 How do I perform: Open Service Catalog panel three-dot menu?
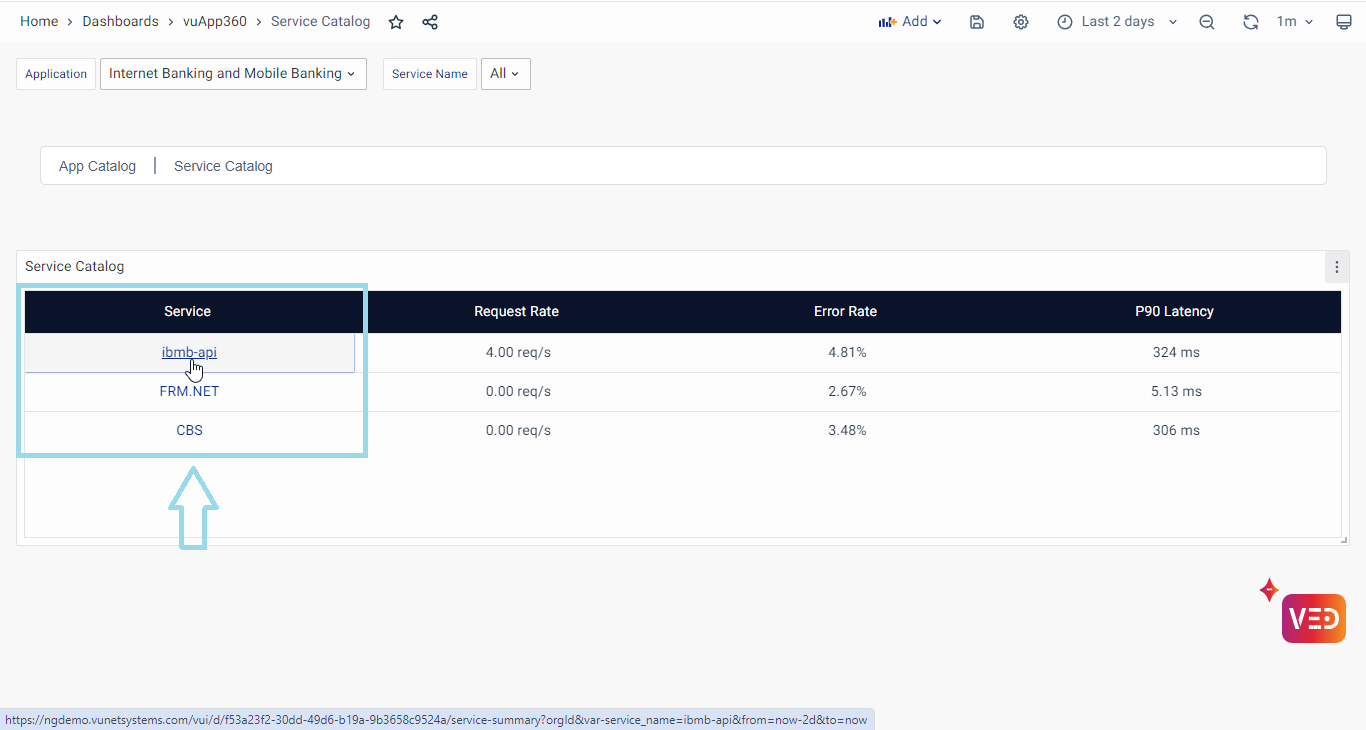pyautogui.click(x=1337, y=267)
